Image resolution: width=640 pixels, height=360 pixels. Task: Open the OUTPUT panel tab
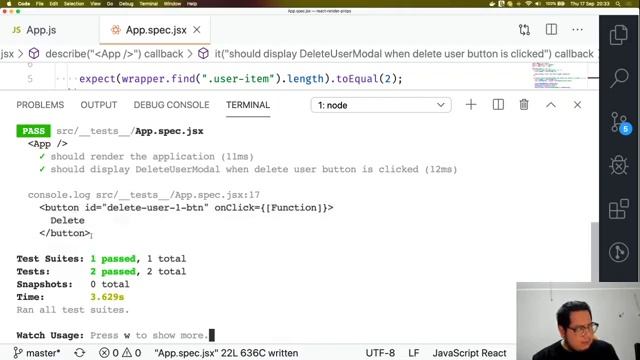[99, 105]
